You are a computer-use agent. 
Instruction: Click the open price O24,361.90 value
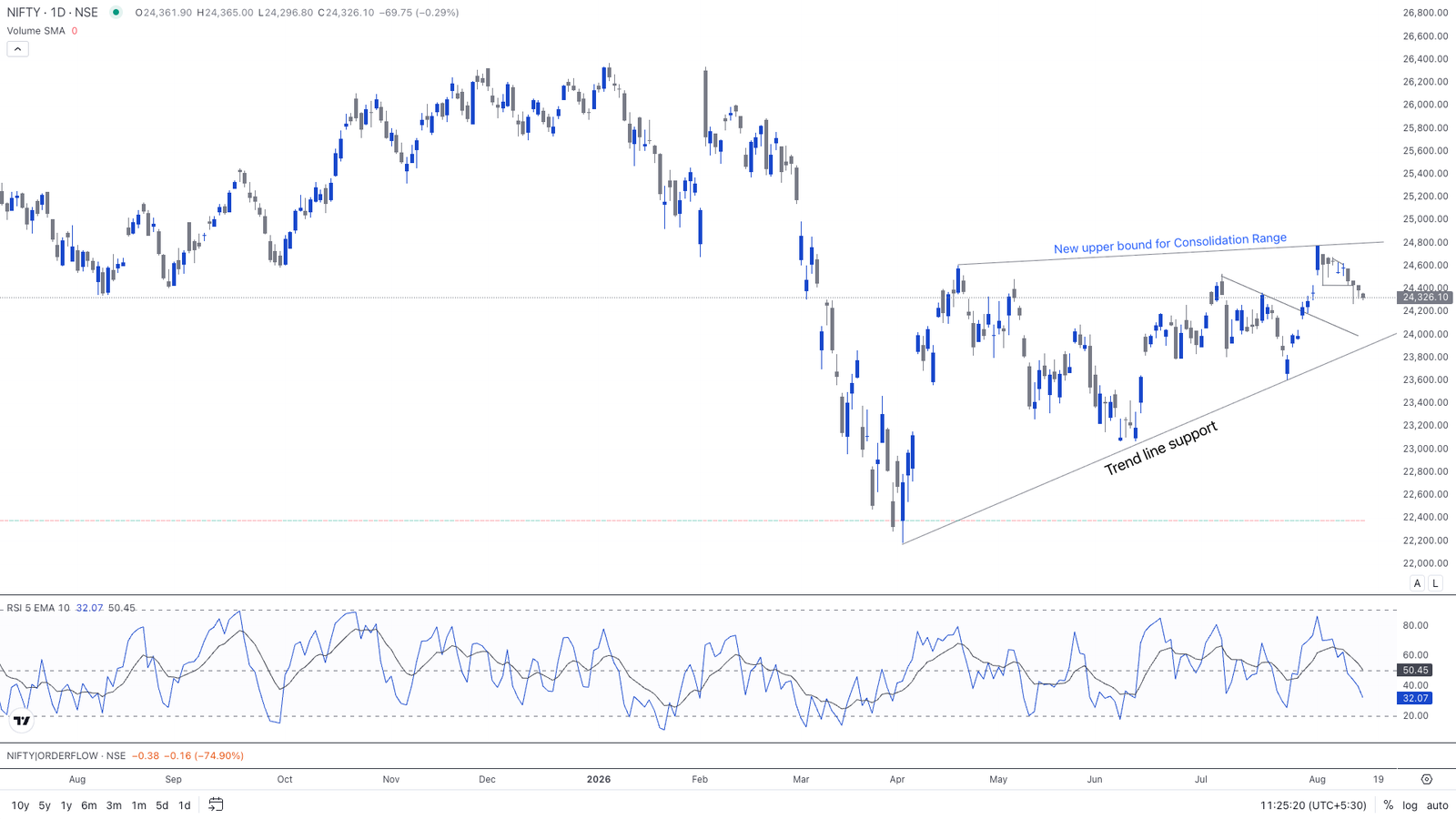click(x=164, y=13)
